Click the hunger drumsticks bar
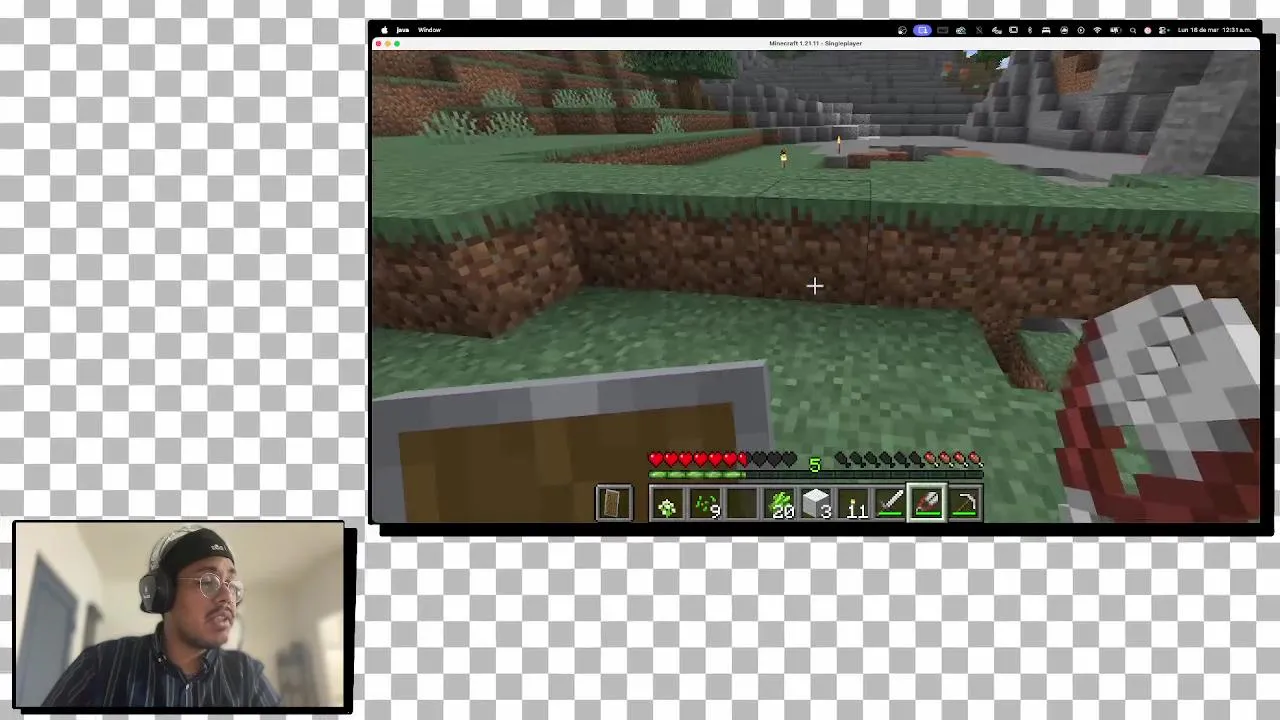The height and width of the screenshot is (720, 1280). pos(909,459)
